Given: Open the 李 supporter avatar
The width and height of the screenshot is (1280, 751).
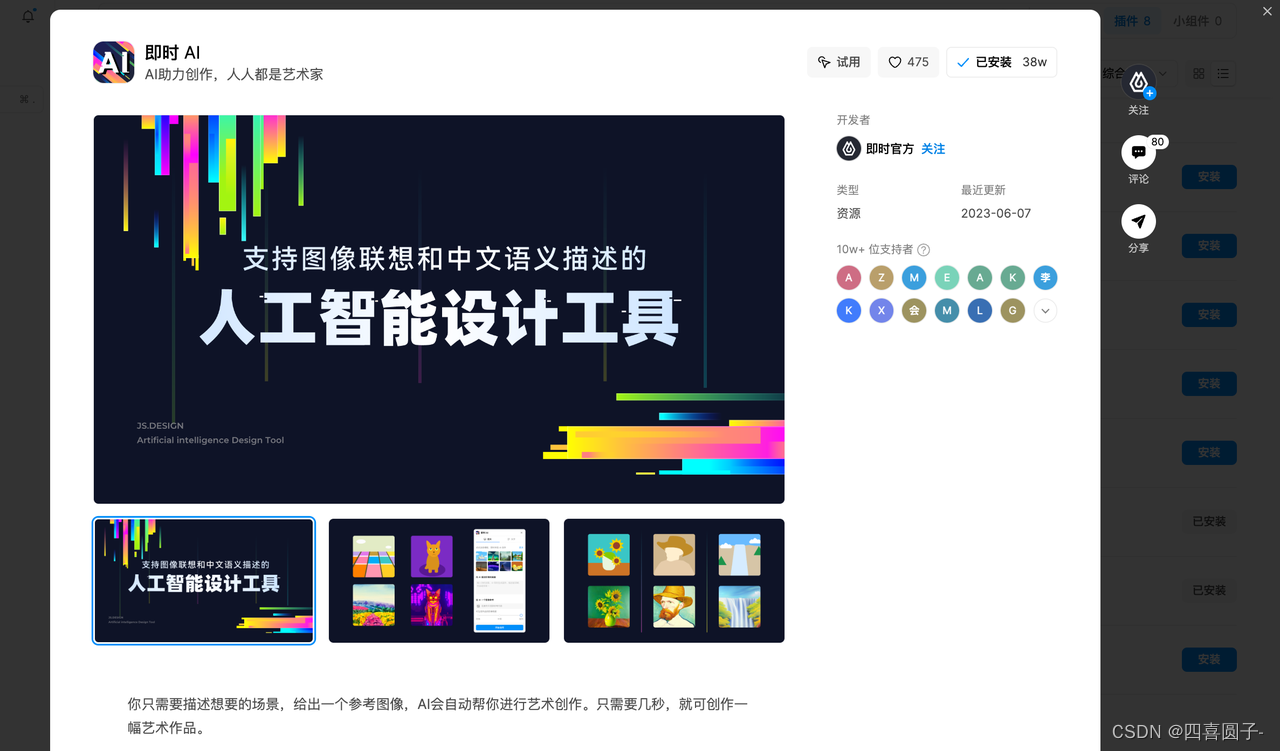Looking at the screenshot, I should (1045, 278).
